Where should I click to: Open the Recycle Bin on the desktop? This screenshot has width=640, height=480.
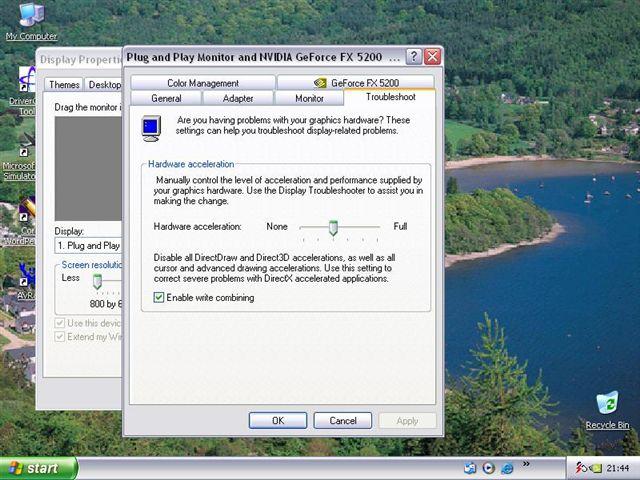607,405
